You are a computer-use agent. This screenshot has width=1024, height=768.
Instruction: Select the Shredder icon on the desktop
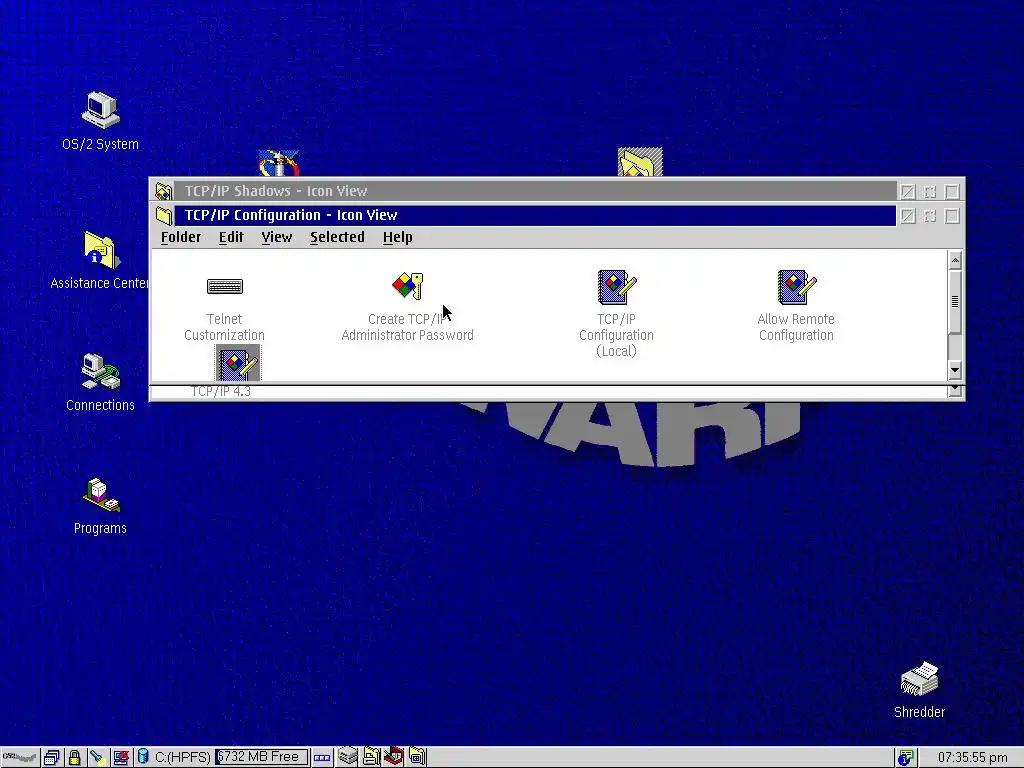tap(920, 679)
